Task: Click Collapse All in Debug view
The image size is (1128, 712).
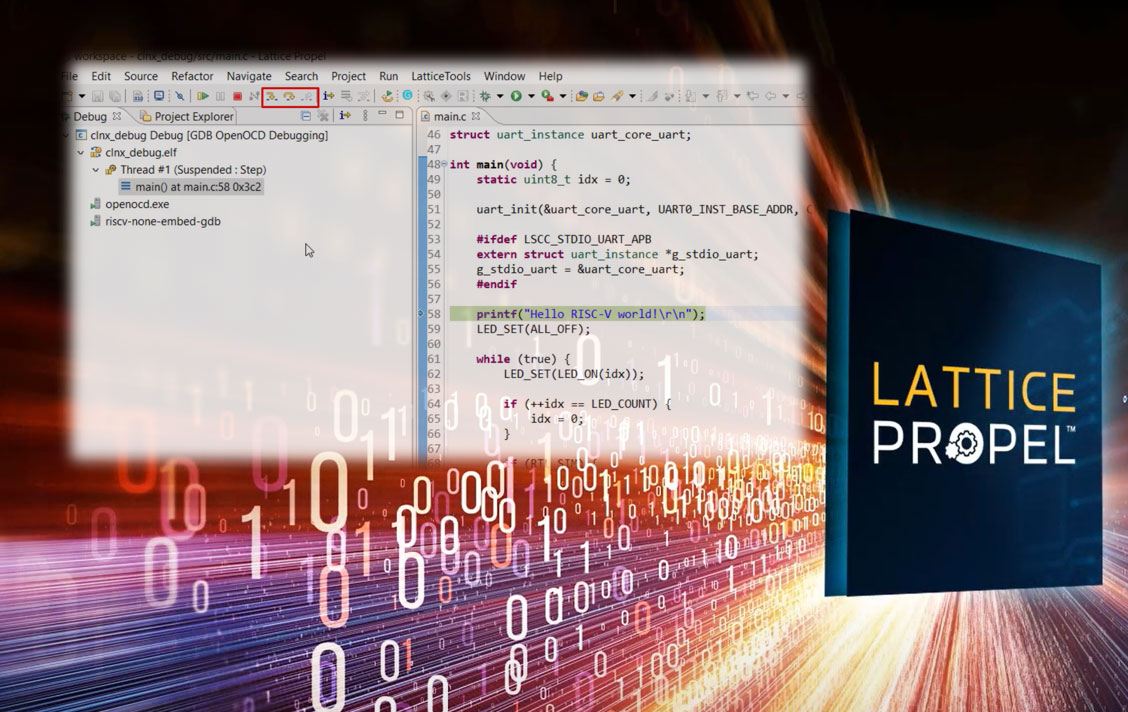Action: pos(306,116)
